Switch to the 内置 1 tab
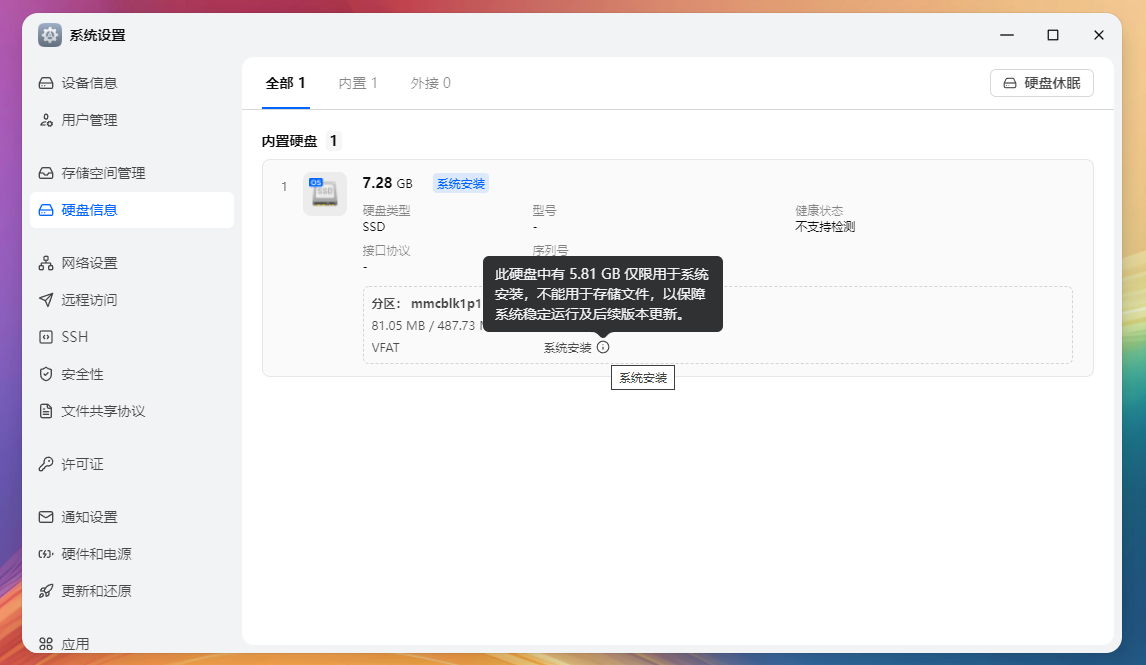Image resolution: width=1146 pixels, height=665 pixels. point(358,83)
